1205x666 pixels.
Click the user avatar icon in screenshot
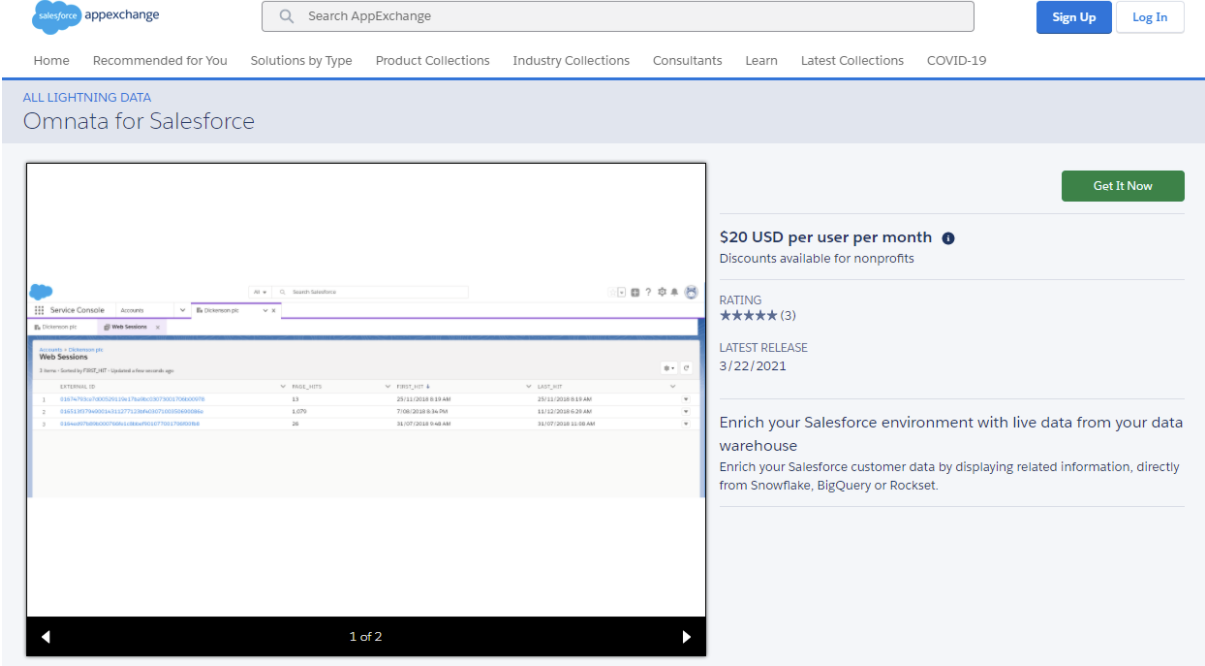(x=691, y=292)
